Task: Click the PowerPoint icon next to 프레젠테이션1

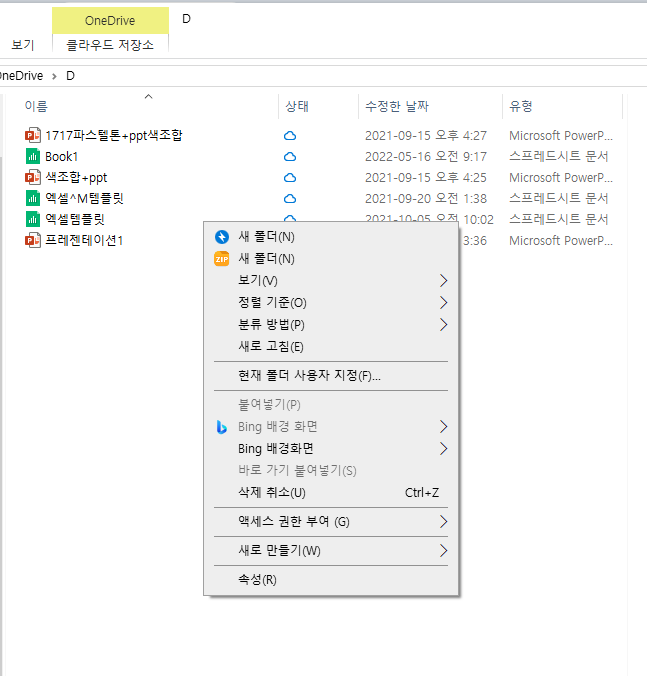Action: point(33,240)
